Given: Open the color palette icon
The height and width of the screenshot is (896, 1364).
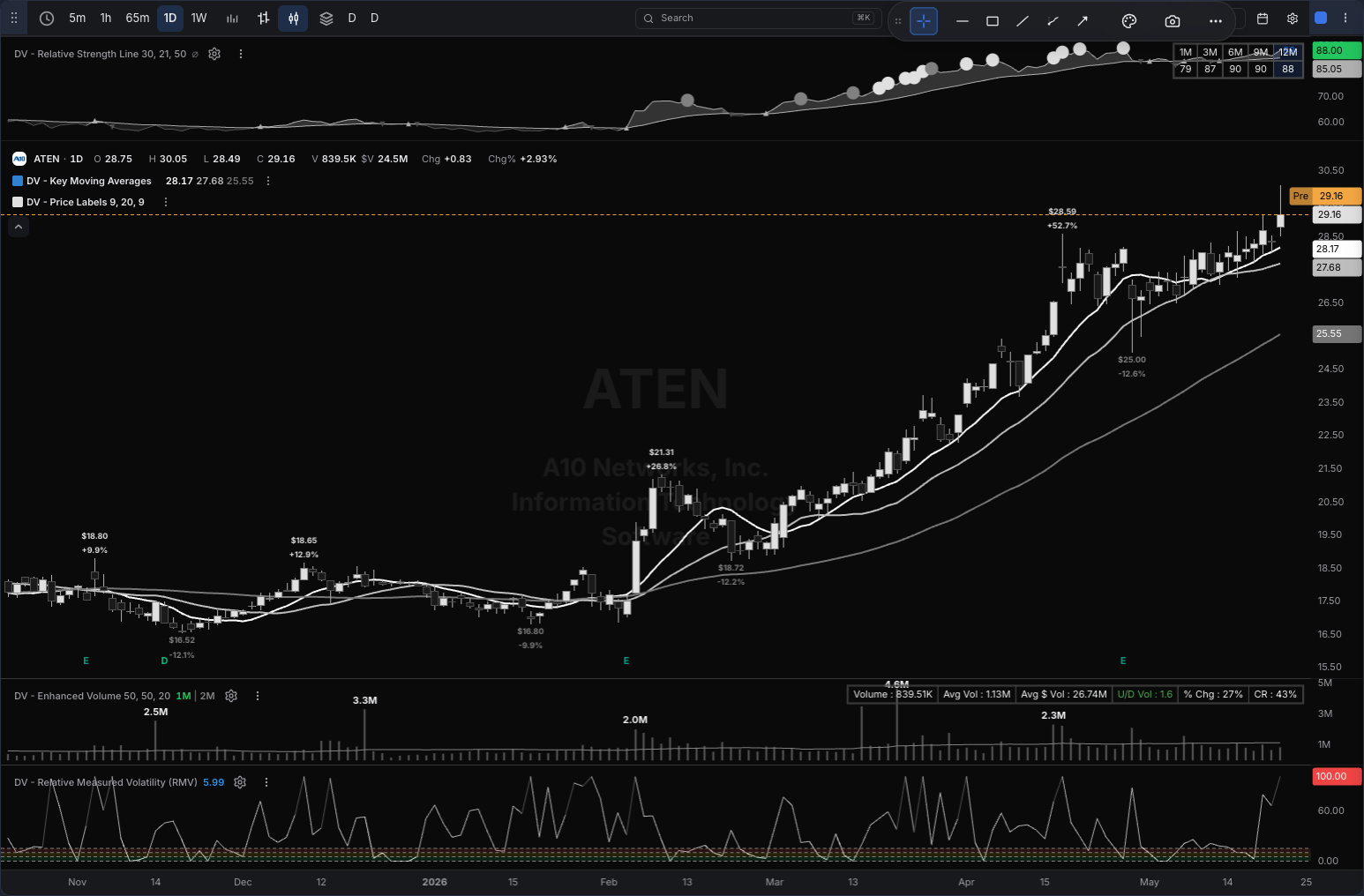Looking at the screenshot, I should 1129,20.
